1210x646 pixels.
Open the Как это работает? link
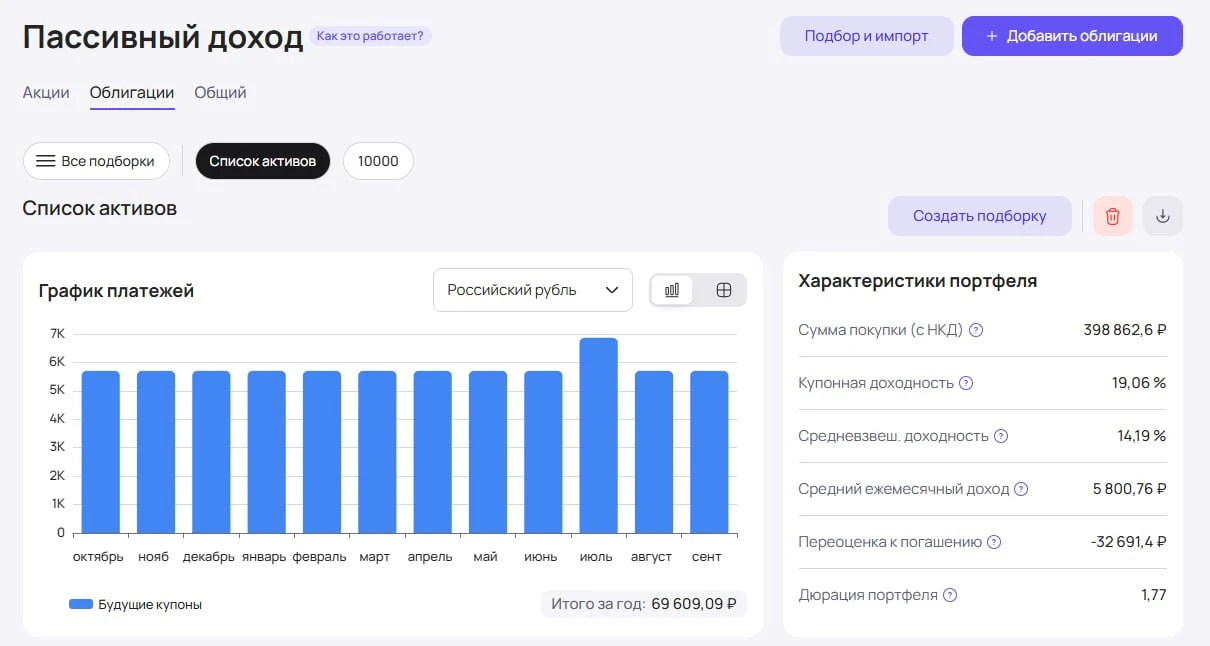[x=370, y=36]
